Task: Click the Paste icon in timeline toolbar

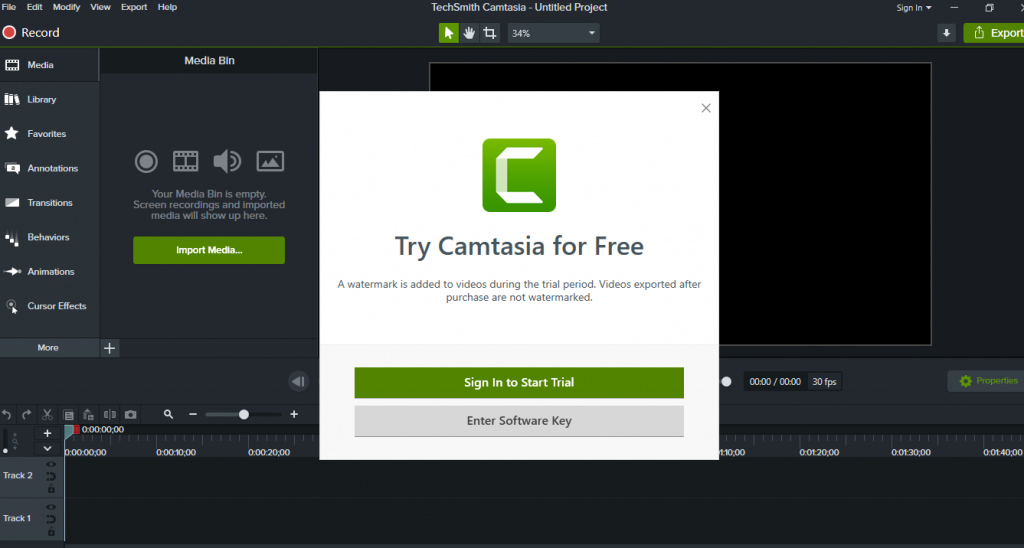Action: tap(88, 415)
